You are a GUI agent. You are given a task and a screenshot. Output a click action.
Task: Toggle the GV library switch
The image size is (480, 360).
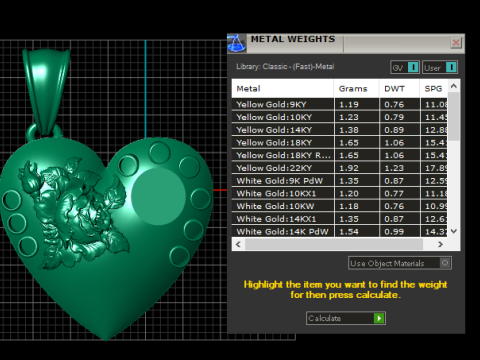[x=405, y=68]
